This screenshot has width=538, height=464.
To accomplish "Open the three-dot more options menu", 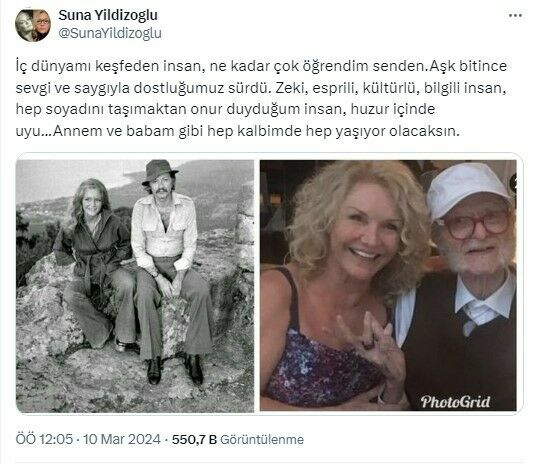I will click(515, 15).
